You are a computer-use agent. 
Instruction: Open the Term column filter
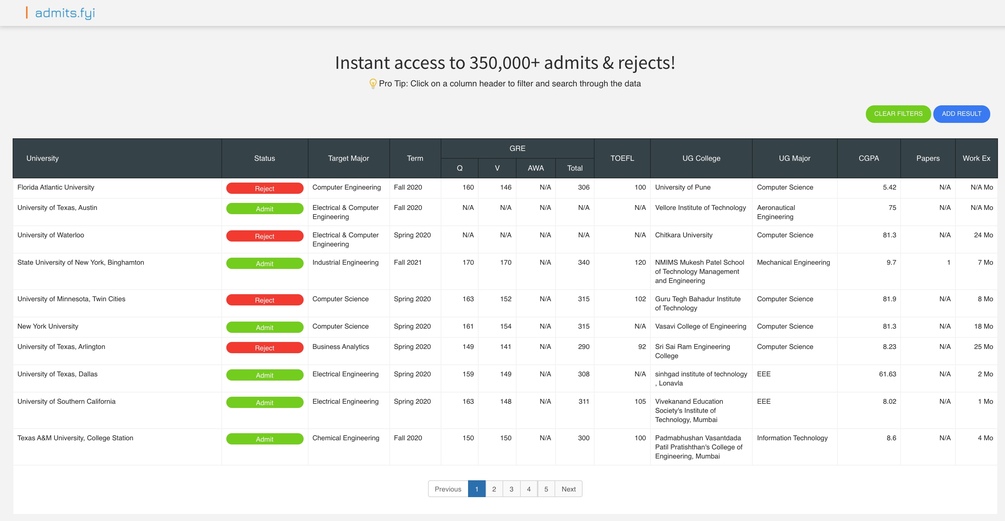415,158
